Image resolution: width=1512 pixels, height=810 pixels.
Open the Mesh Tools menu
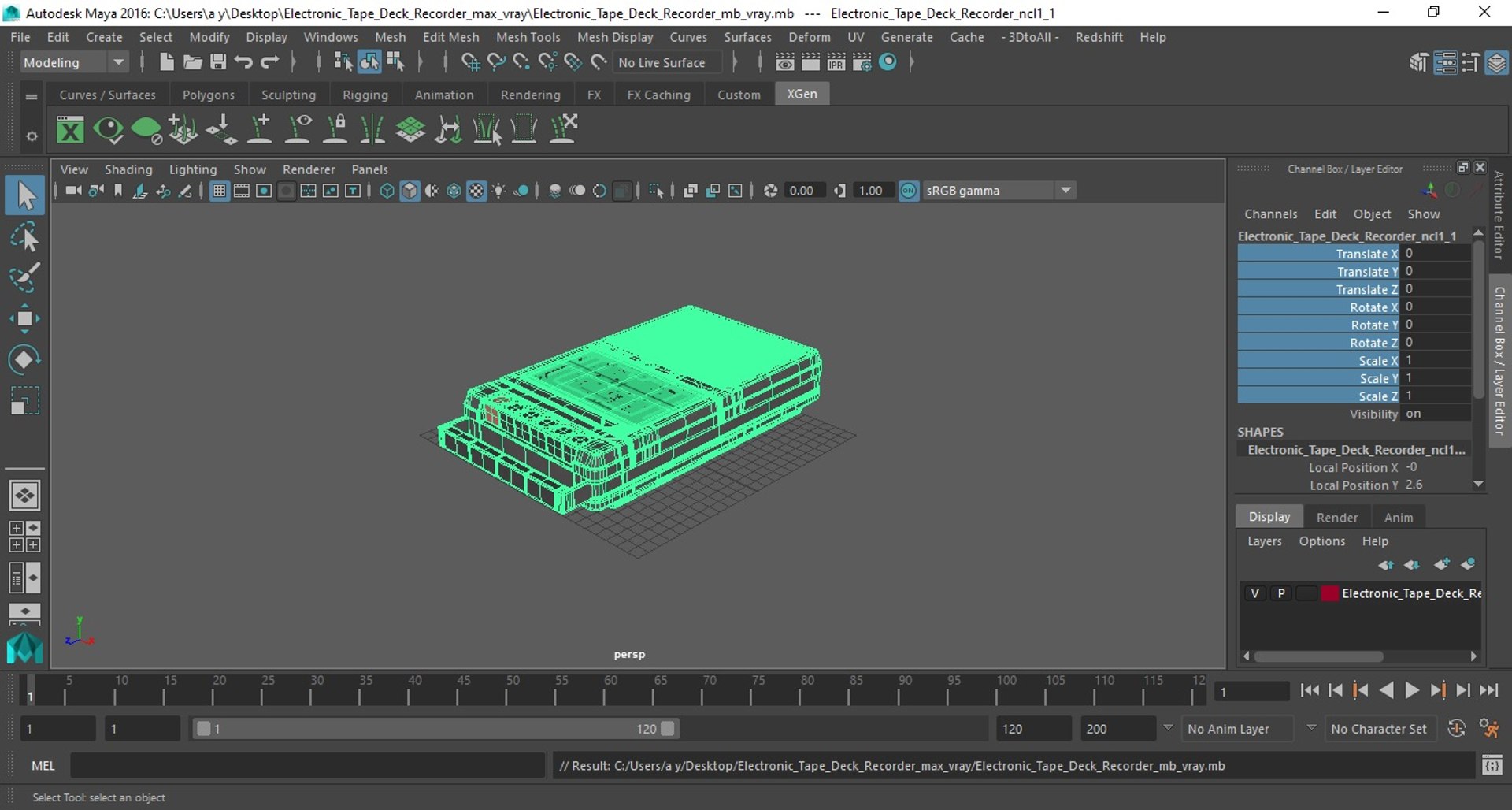point(528,37)
